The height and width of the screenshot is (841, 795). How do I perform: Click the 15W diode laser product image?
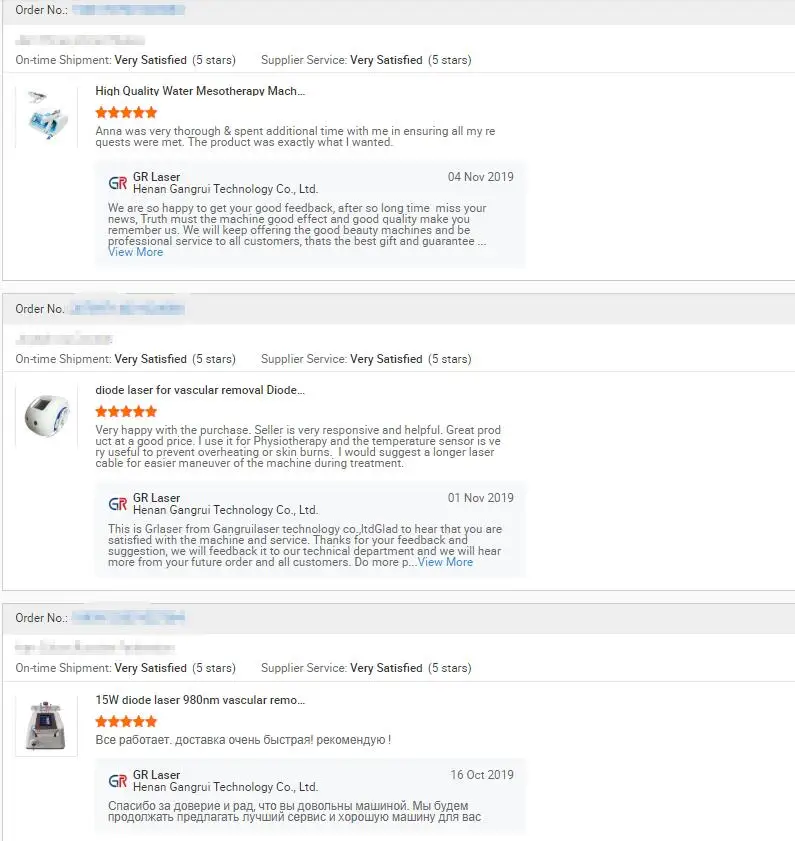pyautogui.click(x=46, y=724)
